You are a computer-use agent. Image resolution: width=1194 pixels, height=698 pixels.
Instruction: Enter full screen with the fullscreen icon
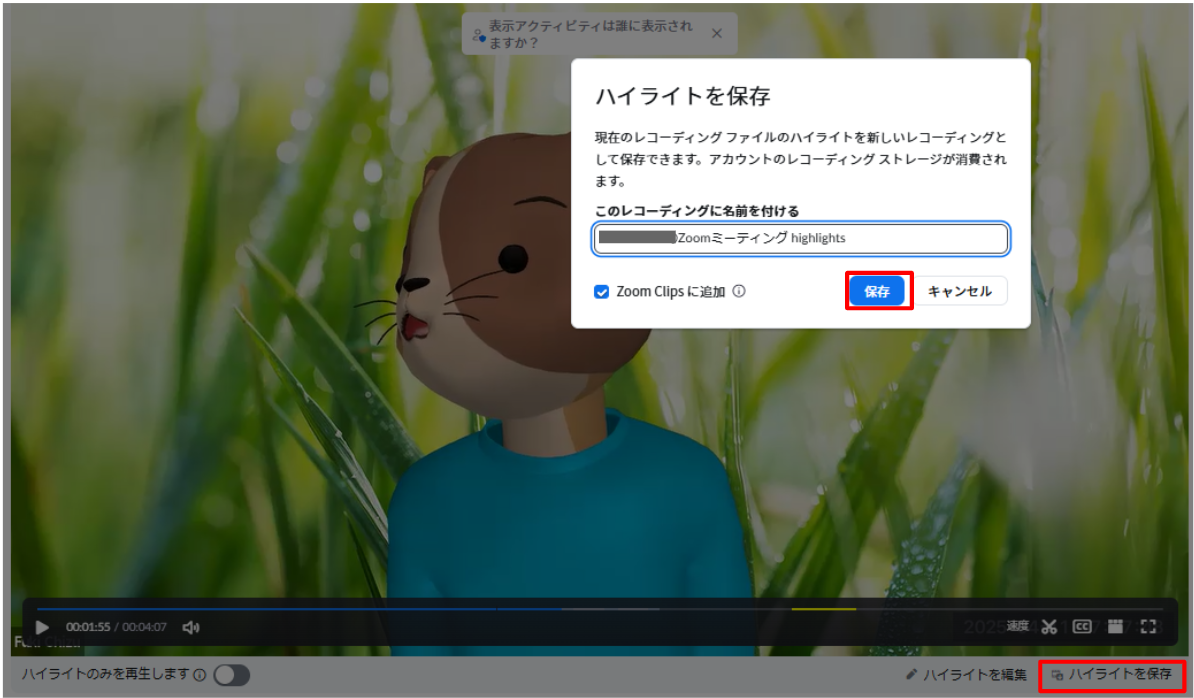[x=1148, y=626]
